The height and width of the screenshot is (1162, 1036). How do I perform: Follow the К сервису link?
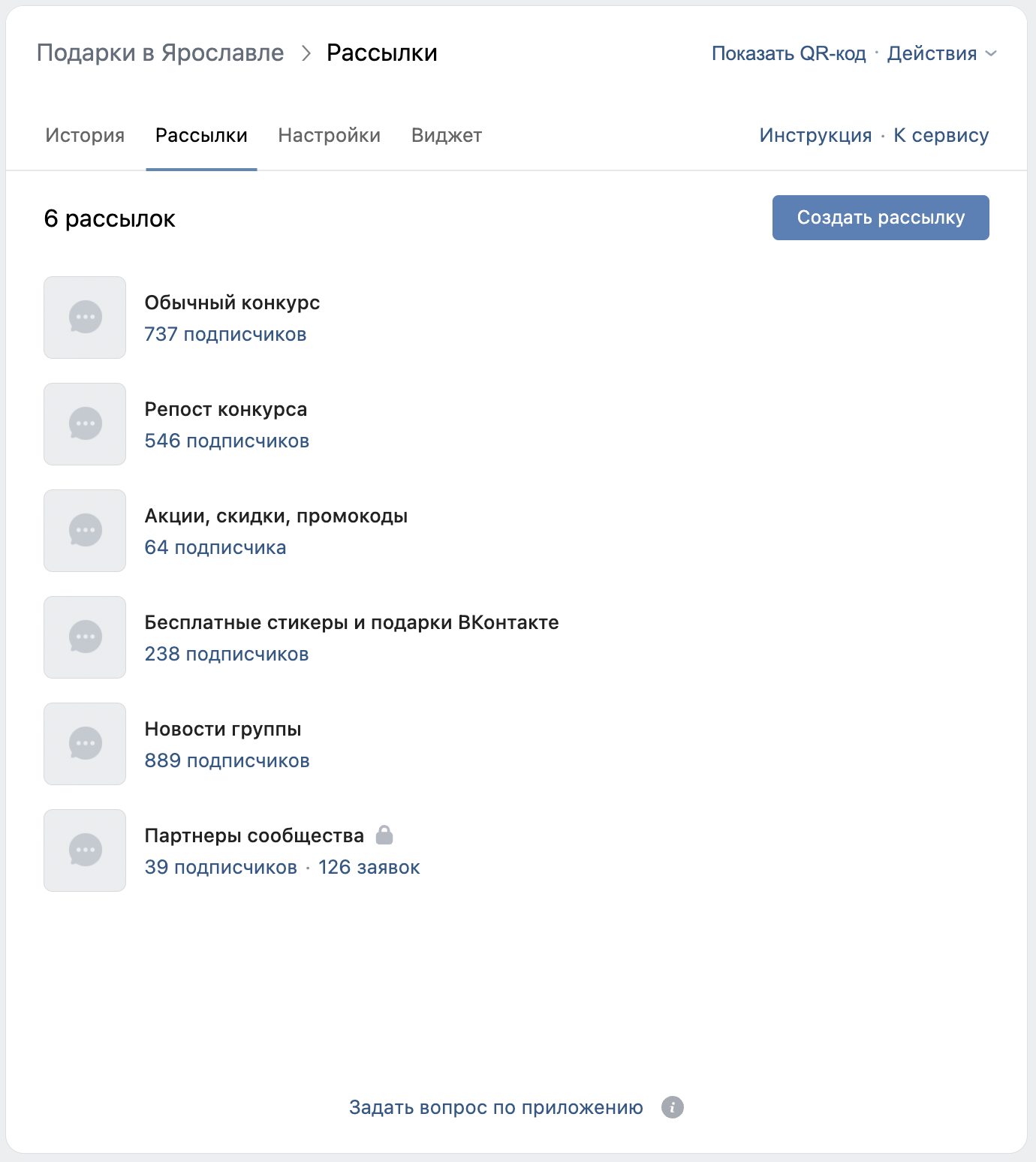click(x=941, y=135)
